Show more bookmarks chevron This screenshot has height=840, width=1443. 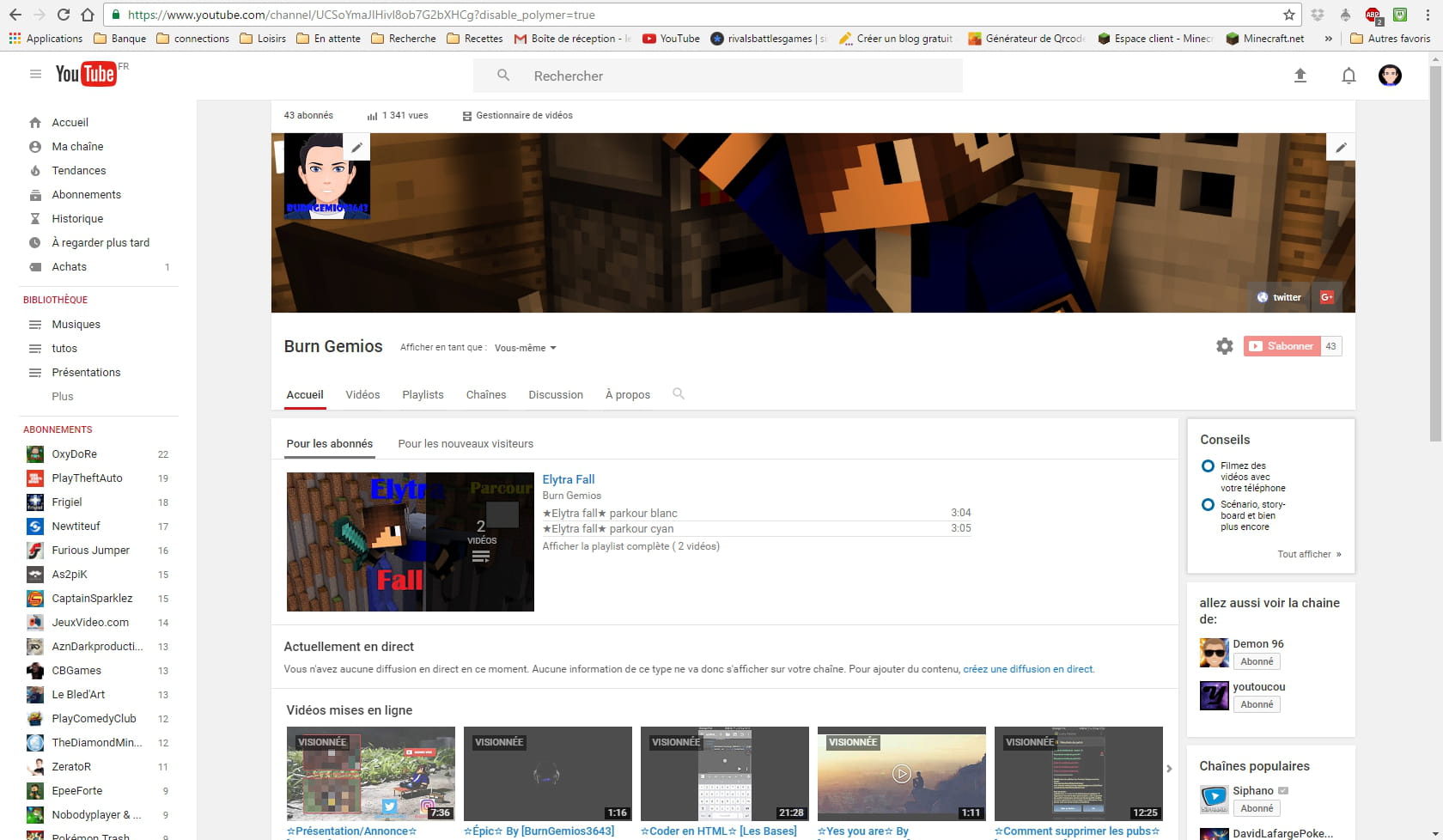(1328, 39)
